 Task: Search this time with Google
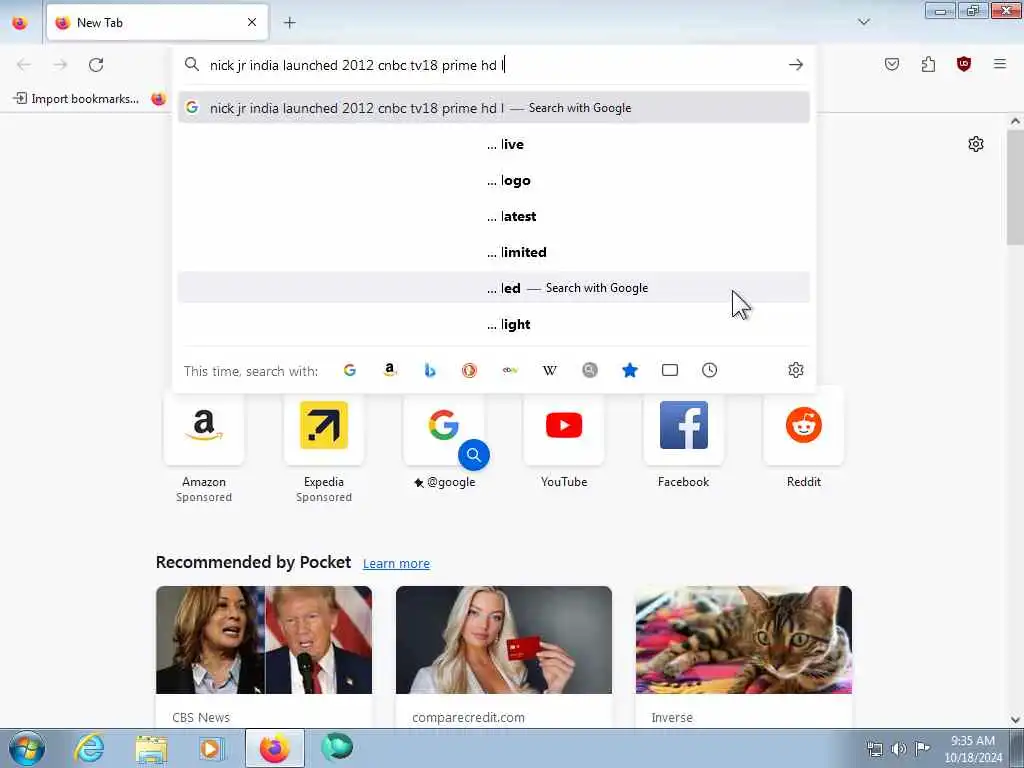point(350,370)
